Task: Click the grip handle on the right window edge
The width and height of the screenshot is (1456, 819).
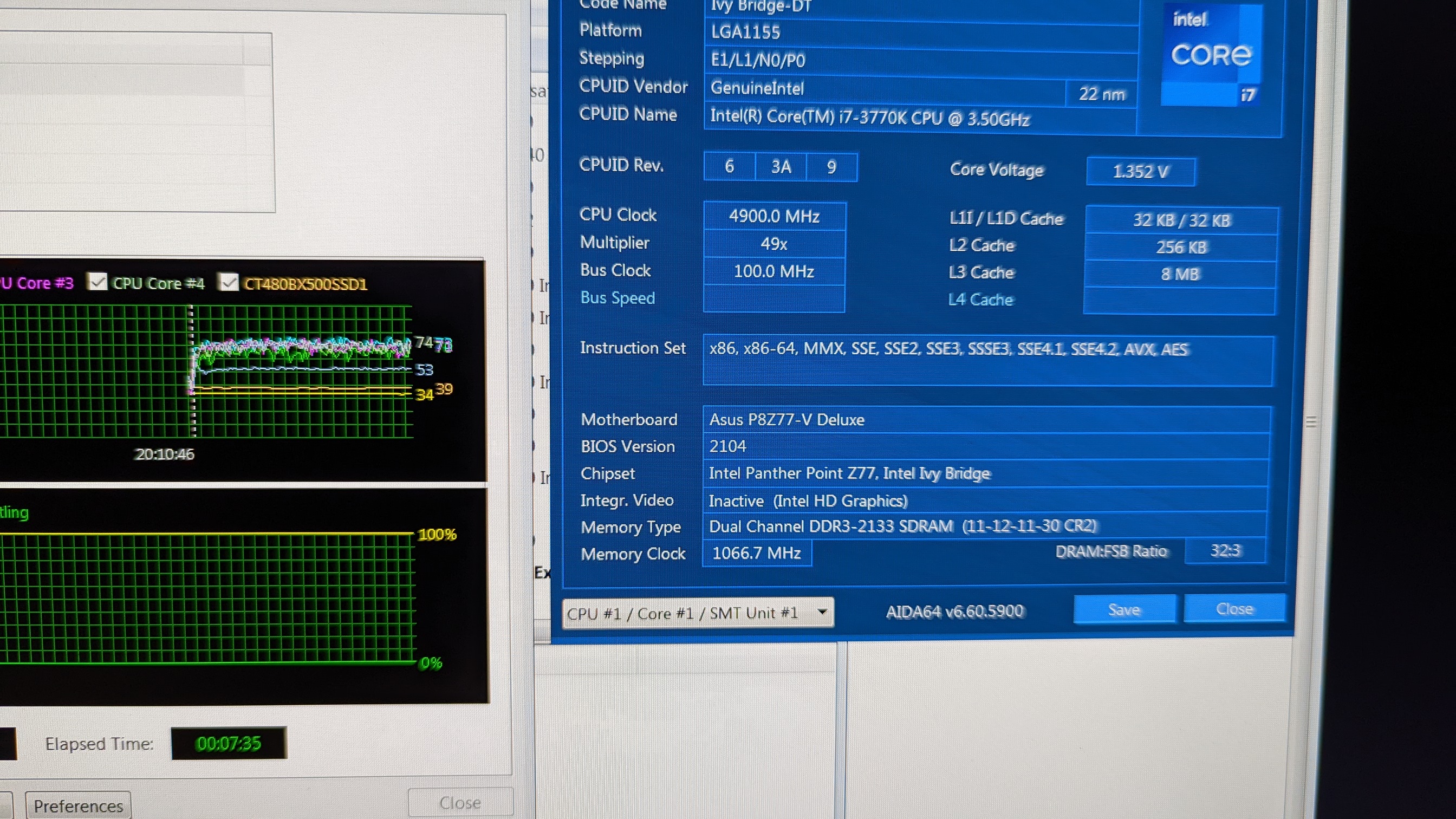Action: pos(1311,421)
